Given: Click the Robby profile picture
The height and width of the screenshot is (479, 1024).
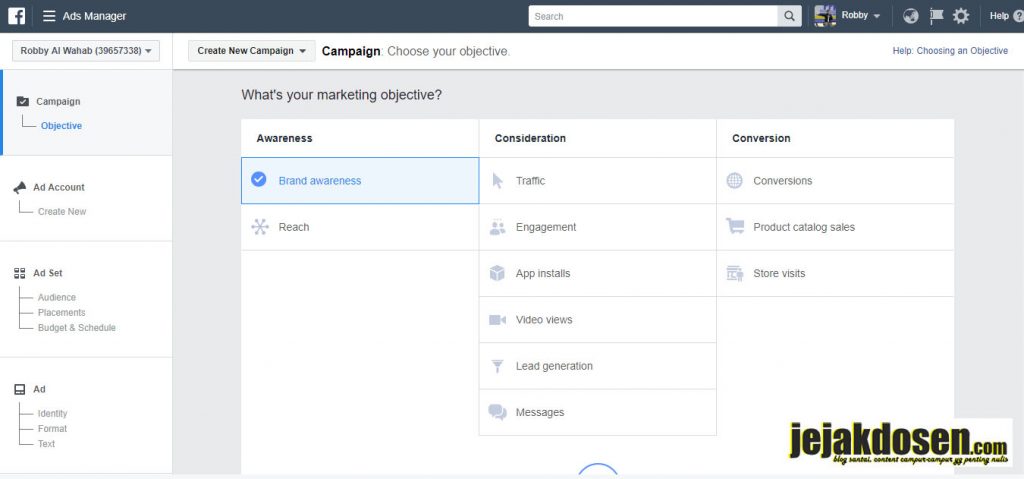Looking at the screenshot, I should (x=825, y=16).
